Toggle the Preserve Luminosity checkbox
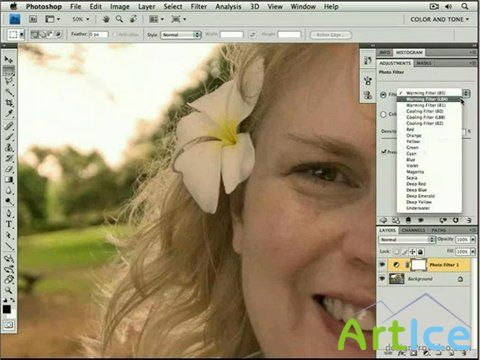The width and height of the screenshot is (480, 360). (x=383, y=152)
